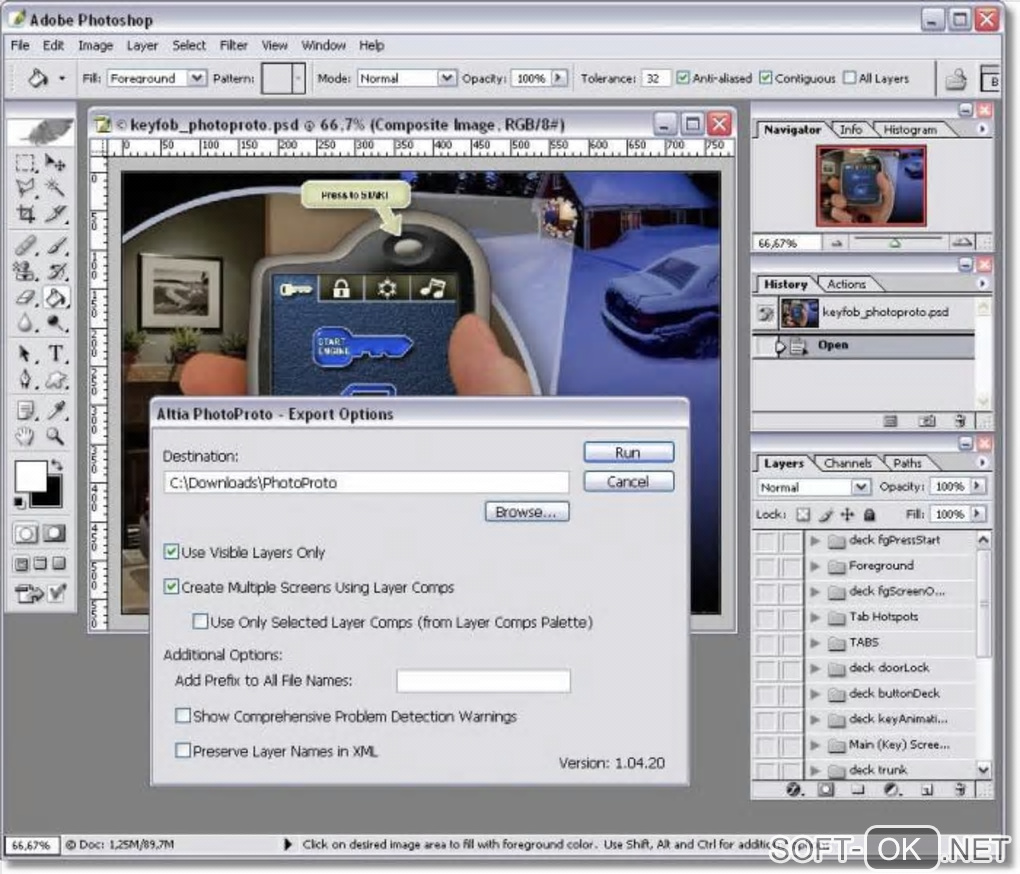This screenshot has height=874, width=1020.
Task: Open the Window menu
Action: [x=323, y=46]
